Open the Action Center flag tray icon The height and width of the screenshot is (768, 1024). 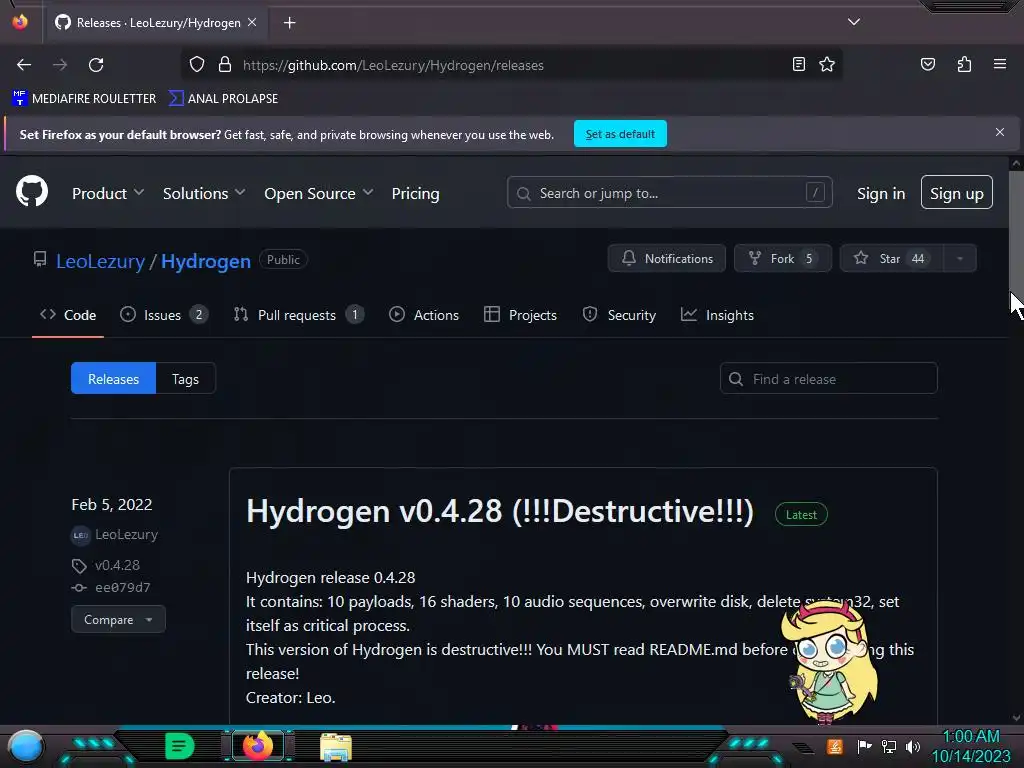(x=864, y=746)
